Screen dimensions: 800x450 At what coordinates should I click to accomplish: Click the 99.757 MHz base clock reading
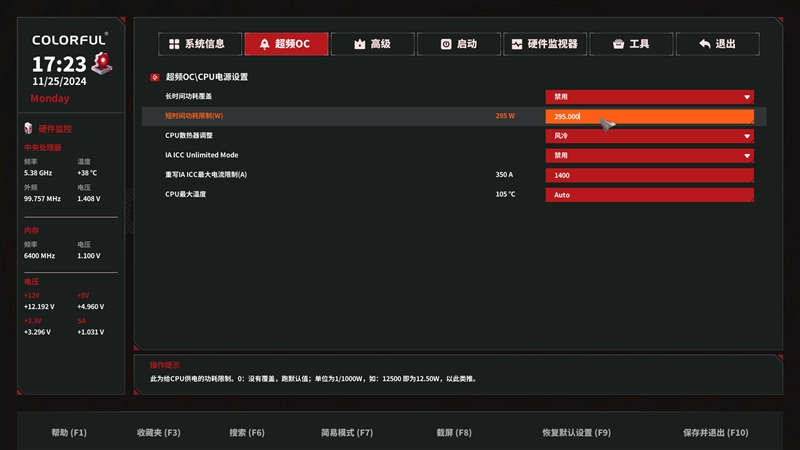click(x=42, y=198)
